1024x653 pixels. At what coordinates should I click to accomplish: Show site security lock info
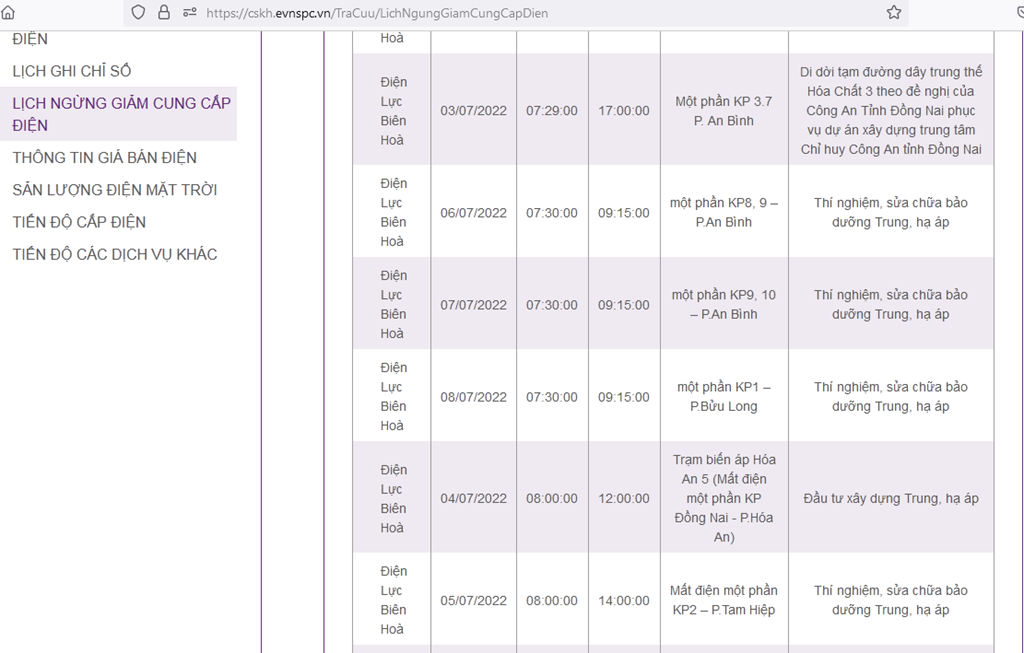click(164, 12)
